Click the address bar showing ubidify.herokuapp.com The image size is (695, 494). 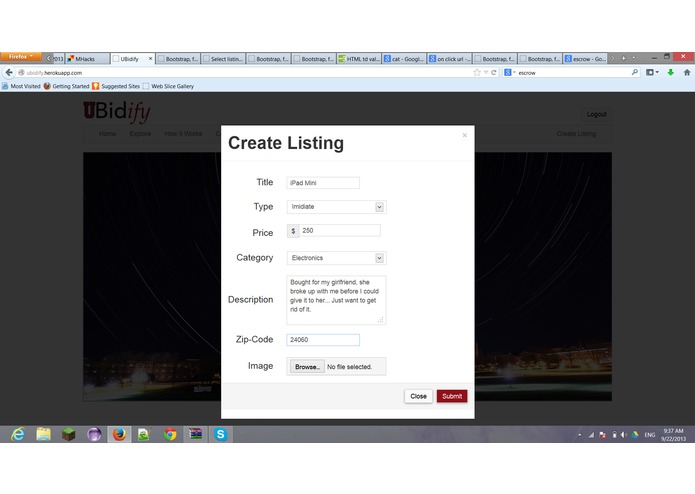coord(248,72)
